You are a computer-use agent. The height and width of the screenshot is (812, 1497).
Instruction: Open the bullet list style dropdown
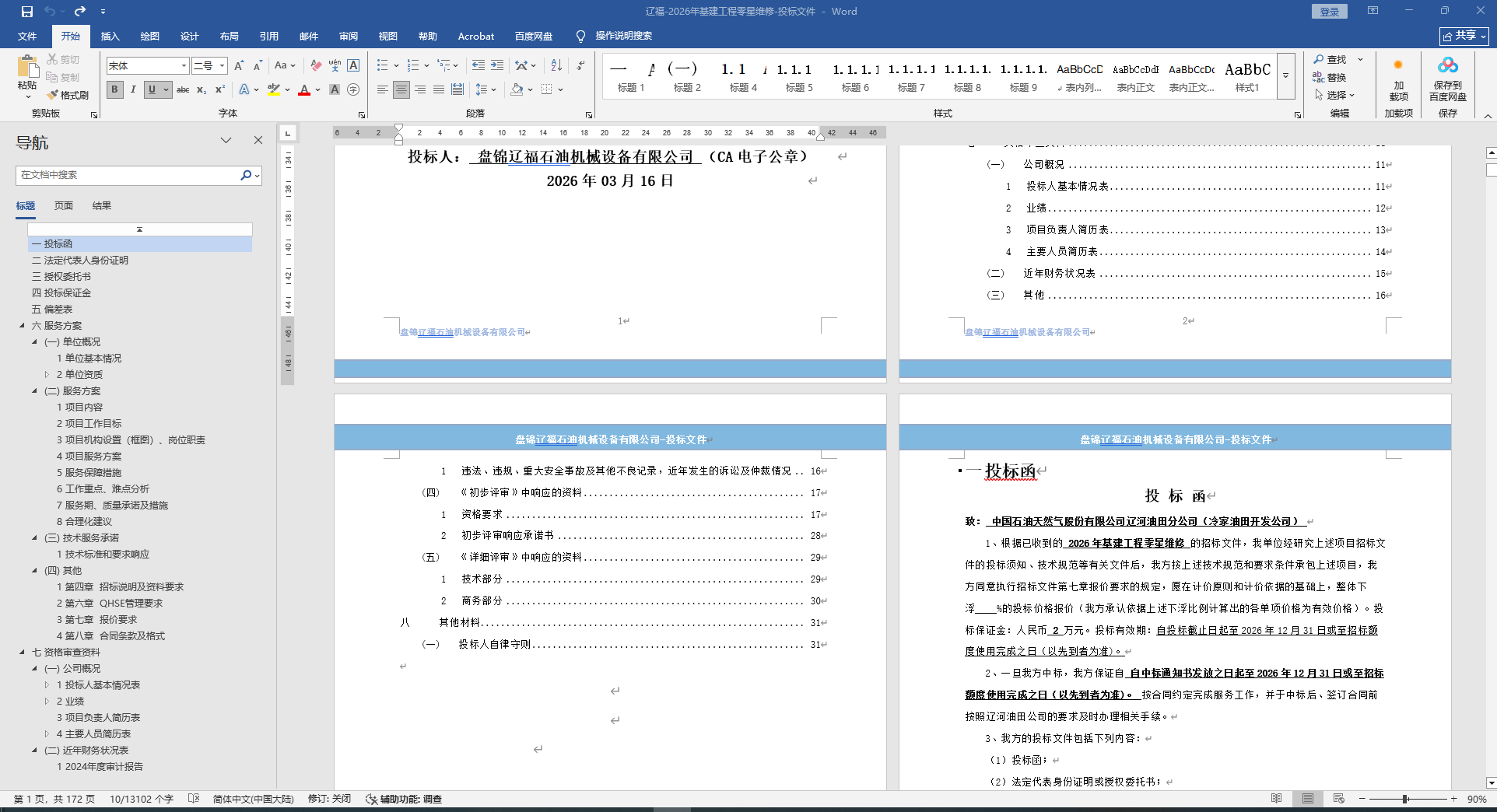[396, 66]
